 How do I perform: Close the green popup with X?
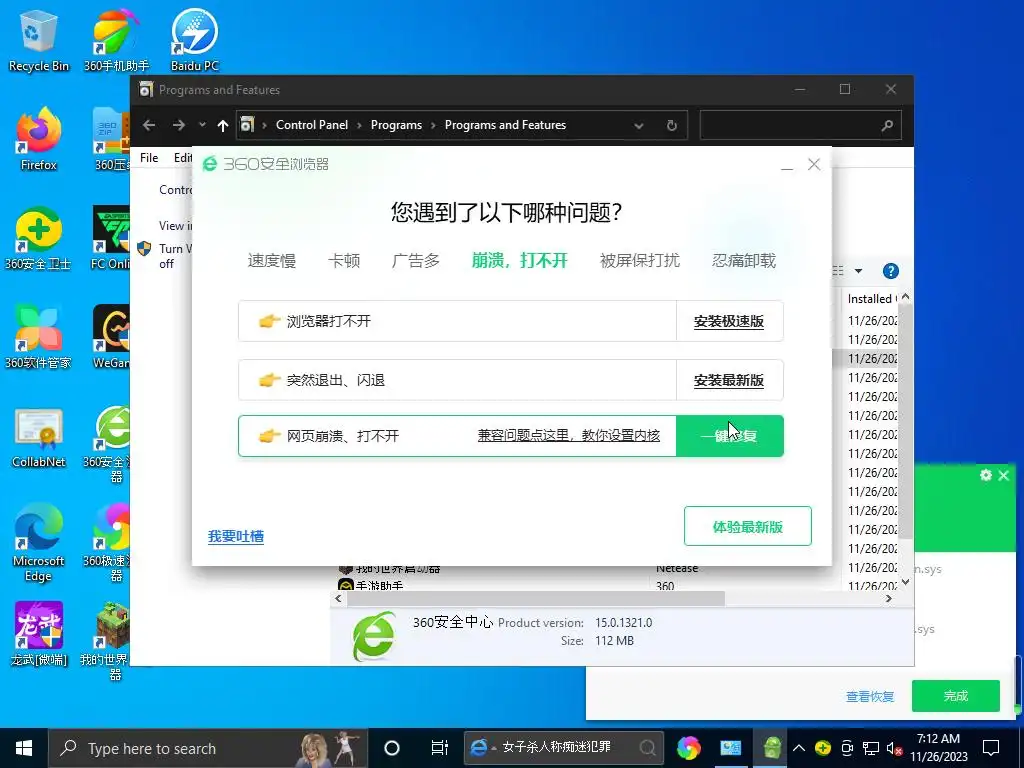coord(1004,475)
